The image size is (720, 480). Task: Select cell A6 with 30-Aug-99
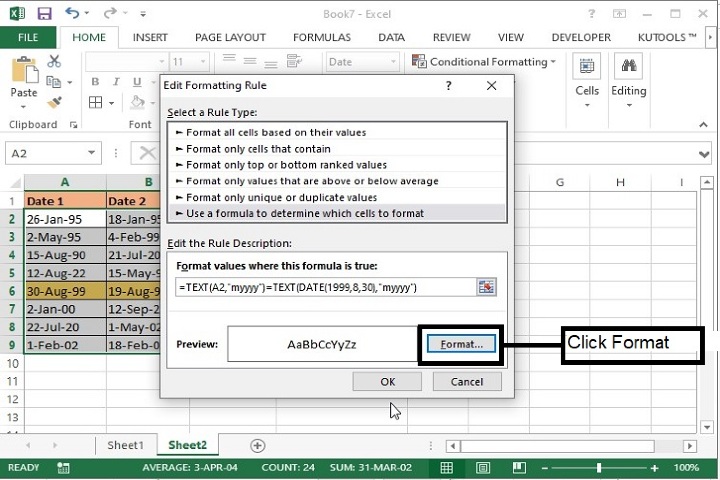click(x=65, y=291)
